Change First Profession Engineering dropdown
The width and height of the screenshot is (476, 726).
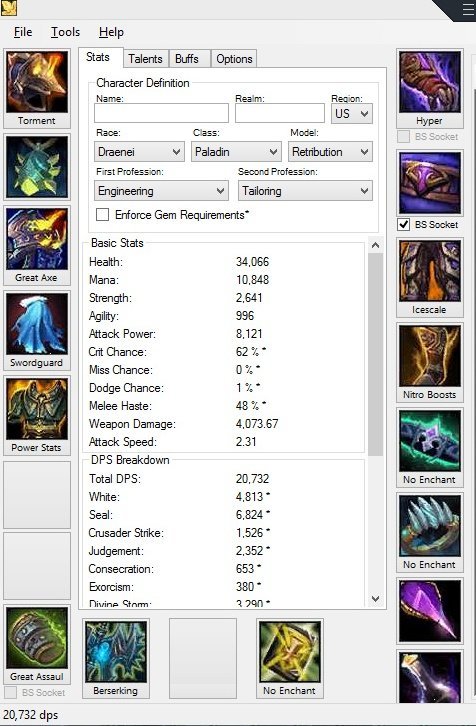[161, 191]
